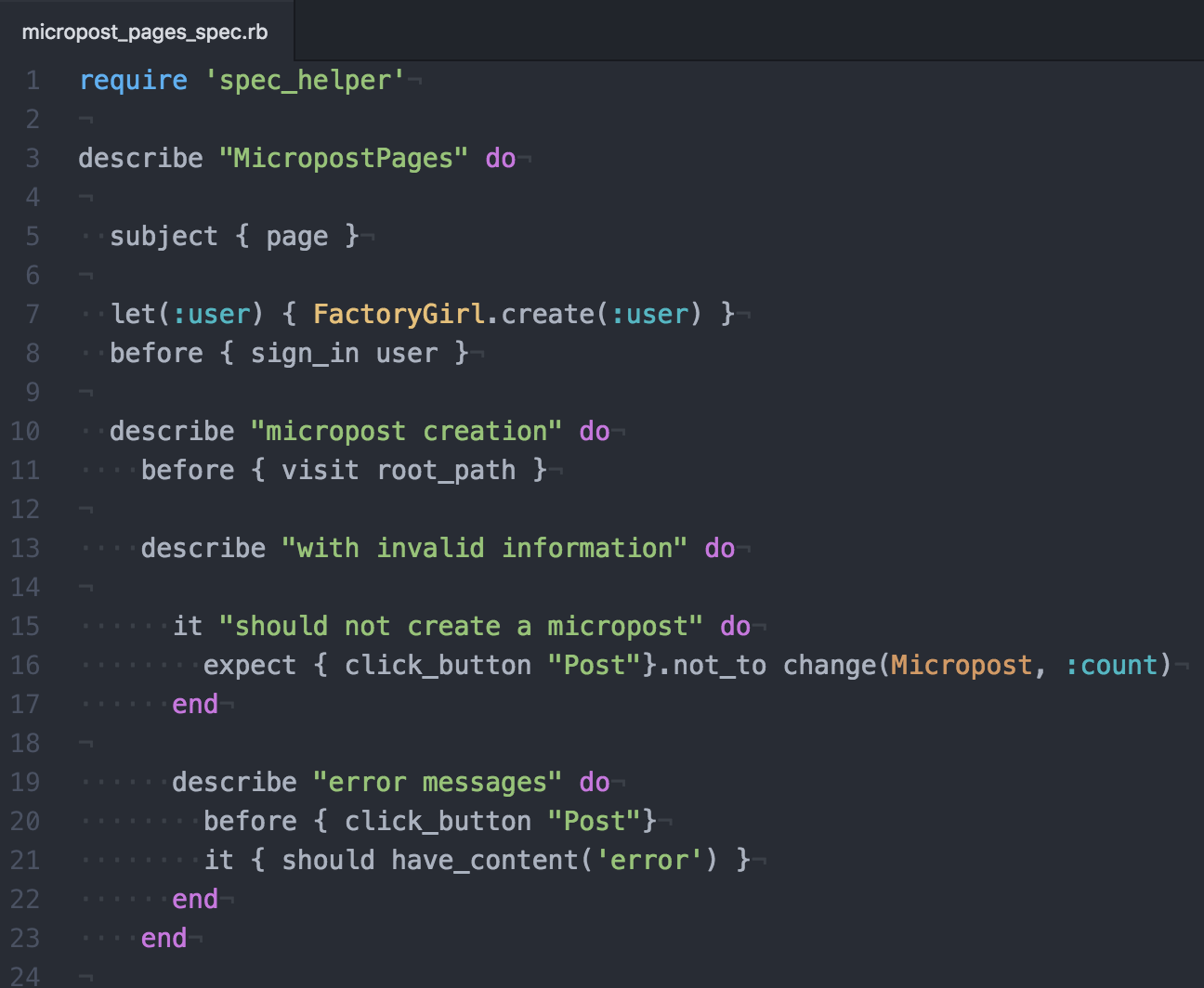
Task: Click the "should not create a micropost" string
Action: tap(462, 627)
